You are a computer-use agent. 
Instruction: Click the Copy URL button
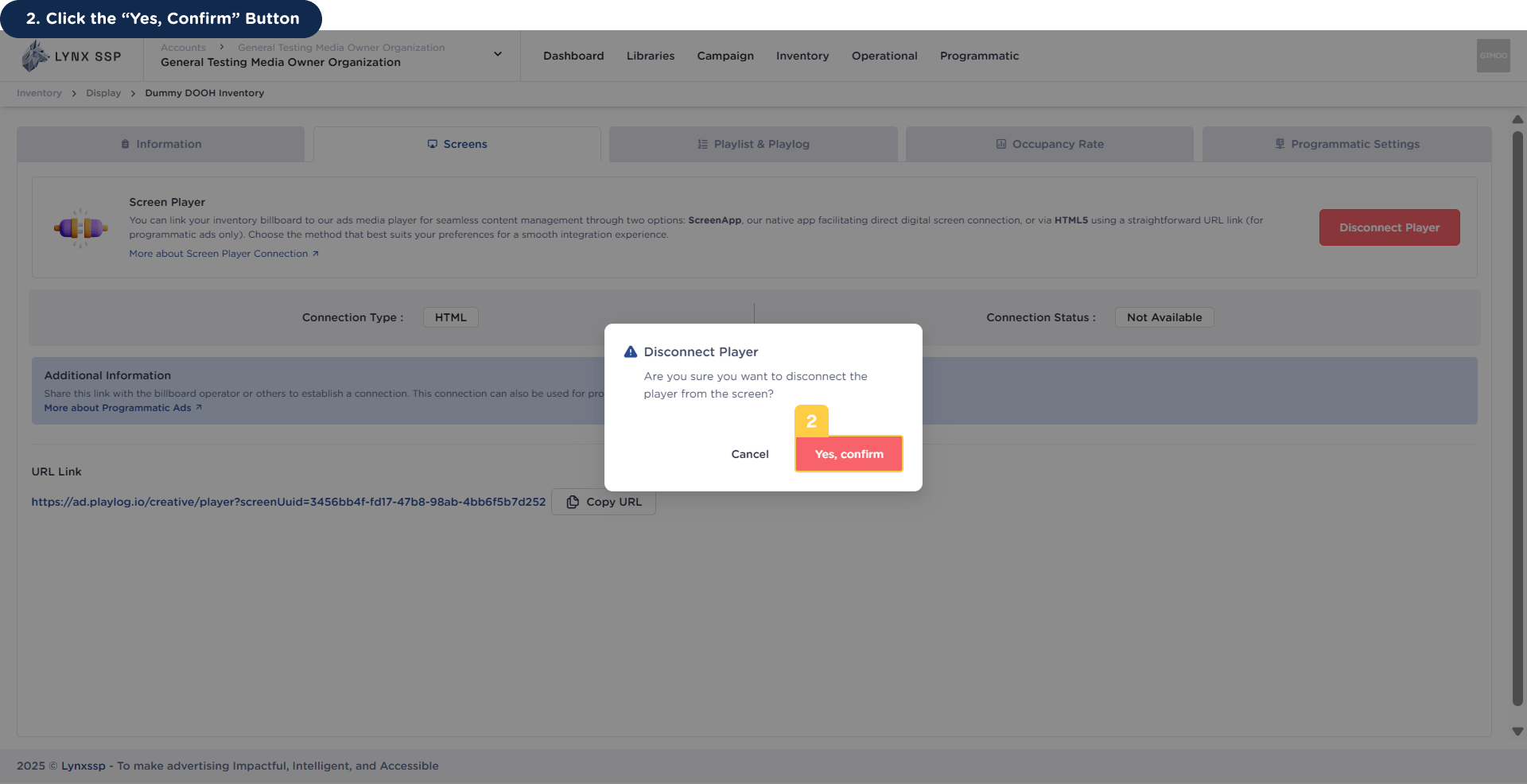pos(604,502)
